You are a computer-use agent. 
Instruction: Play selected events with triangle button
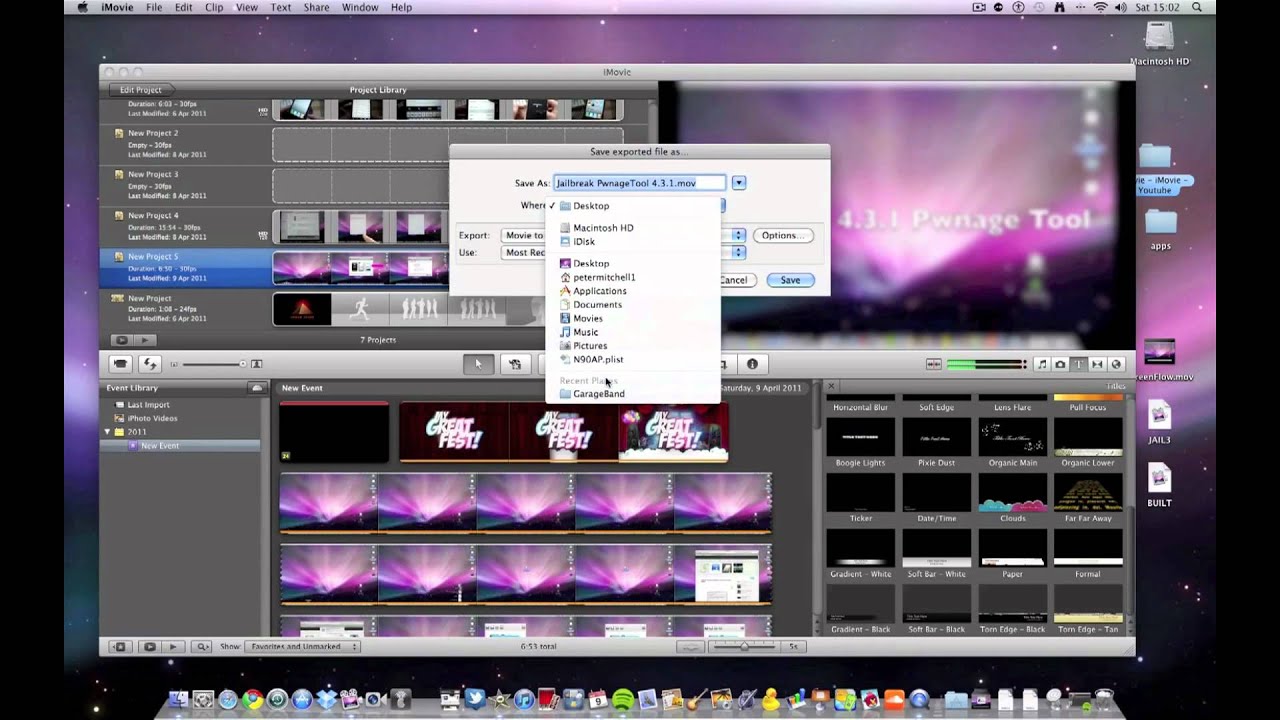(x=173, y=647)
